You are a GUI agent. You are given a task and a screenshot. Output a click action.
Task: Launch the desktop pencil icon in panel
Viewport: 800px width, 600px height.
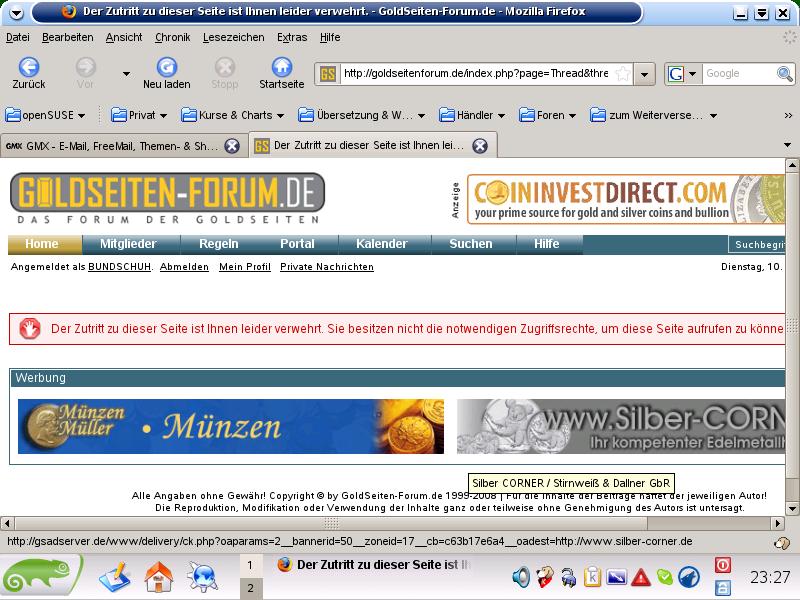tap(115, 577)
